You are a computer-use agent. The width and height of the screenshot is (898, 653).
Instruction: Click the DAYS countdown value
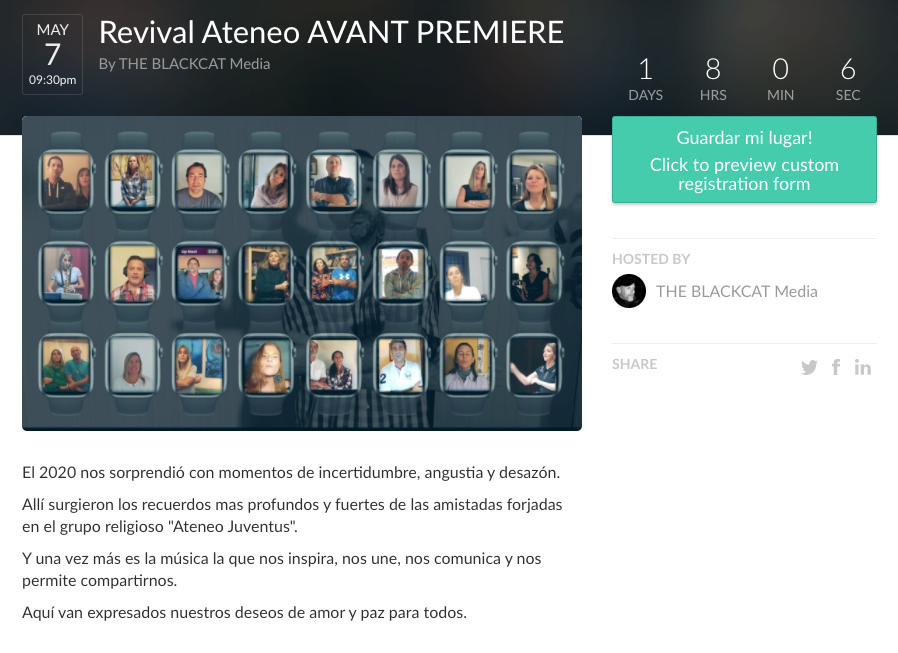(645, 69)
